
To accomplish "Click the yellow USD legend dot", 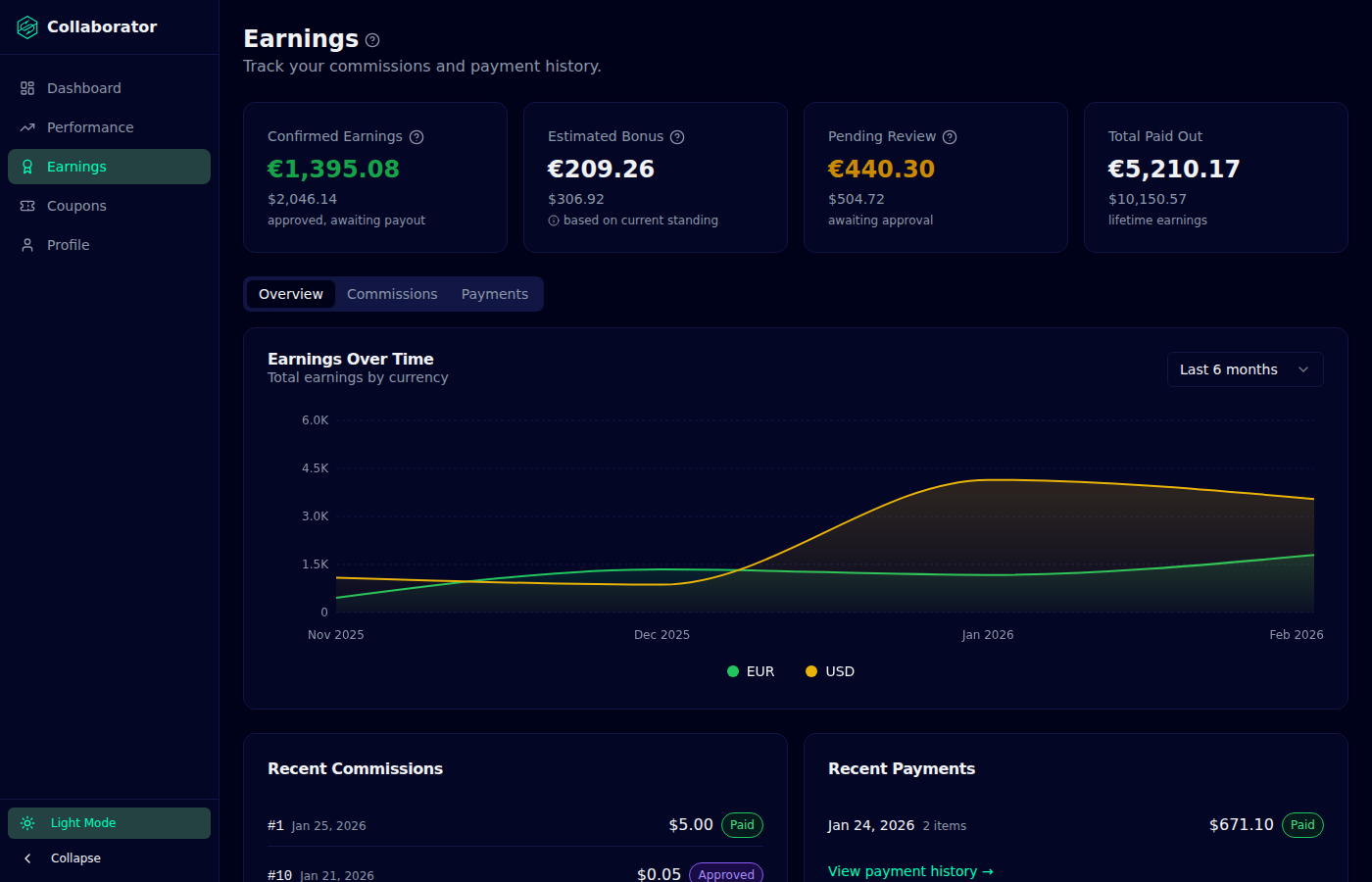I will 811,671.
